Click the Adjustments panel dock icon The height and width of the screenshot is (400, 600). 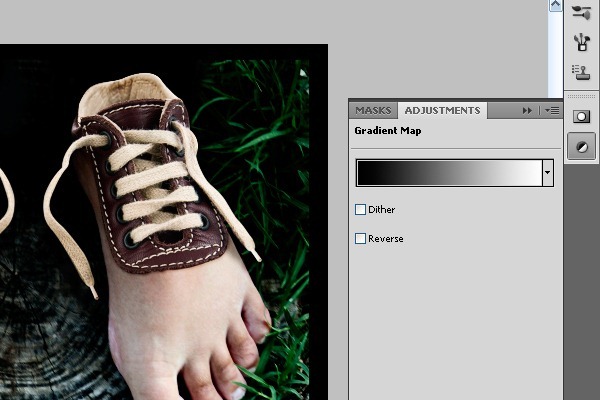pyautogui.click(x=581, y=146)
